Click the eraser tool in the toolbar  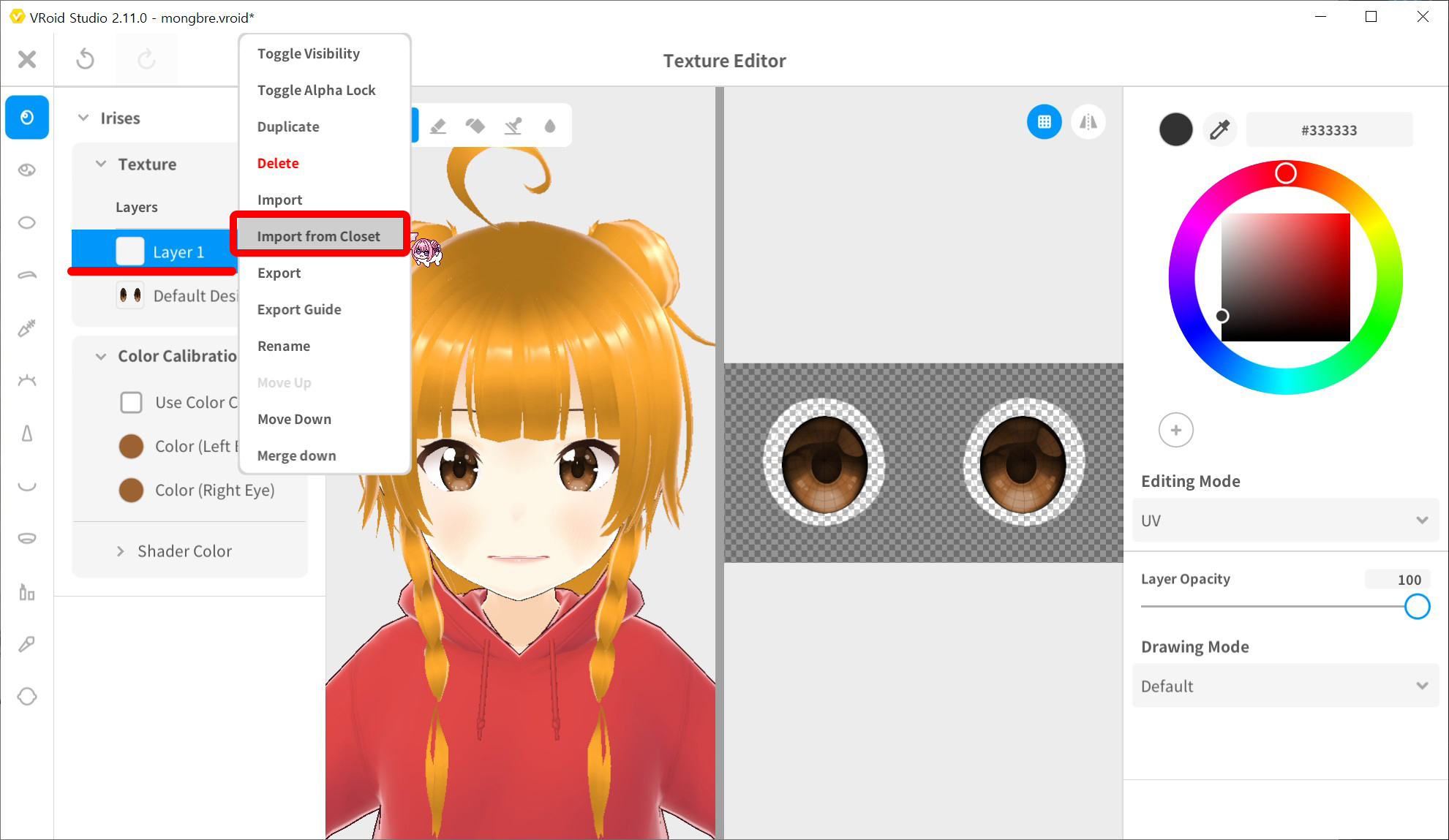pyautogui.click(x=438, y=126)
